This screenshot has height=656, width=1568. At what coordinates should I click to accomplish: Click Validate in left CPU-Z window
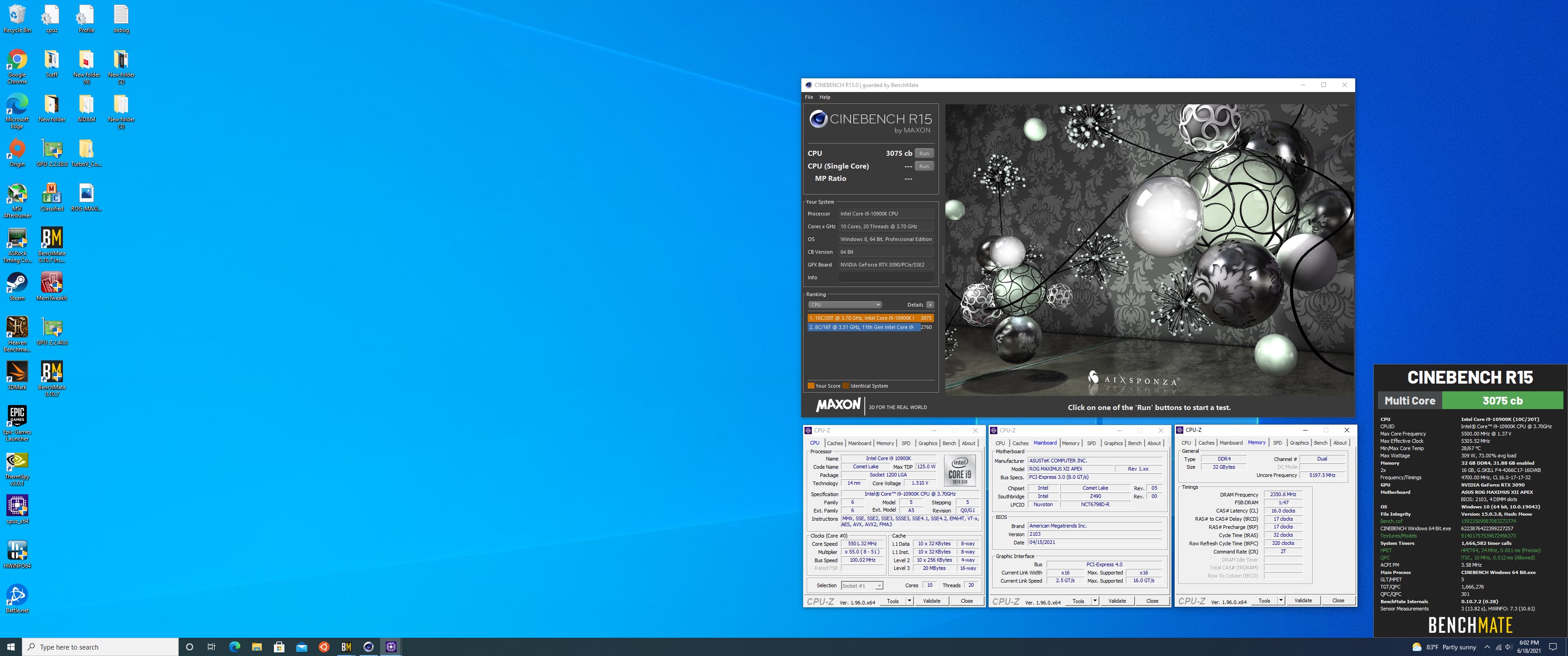tap(931, 601)
